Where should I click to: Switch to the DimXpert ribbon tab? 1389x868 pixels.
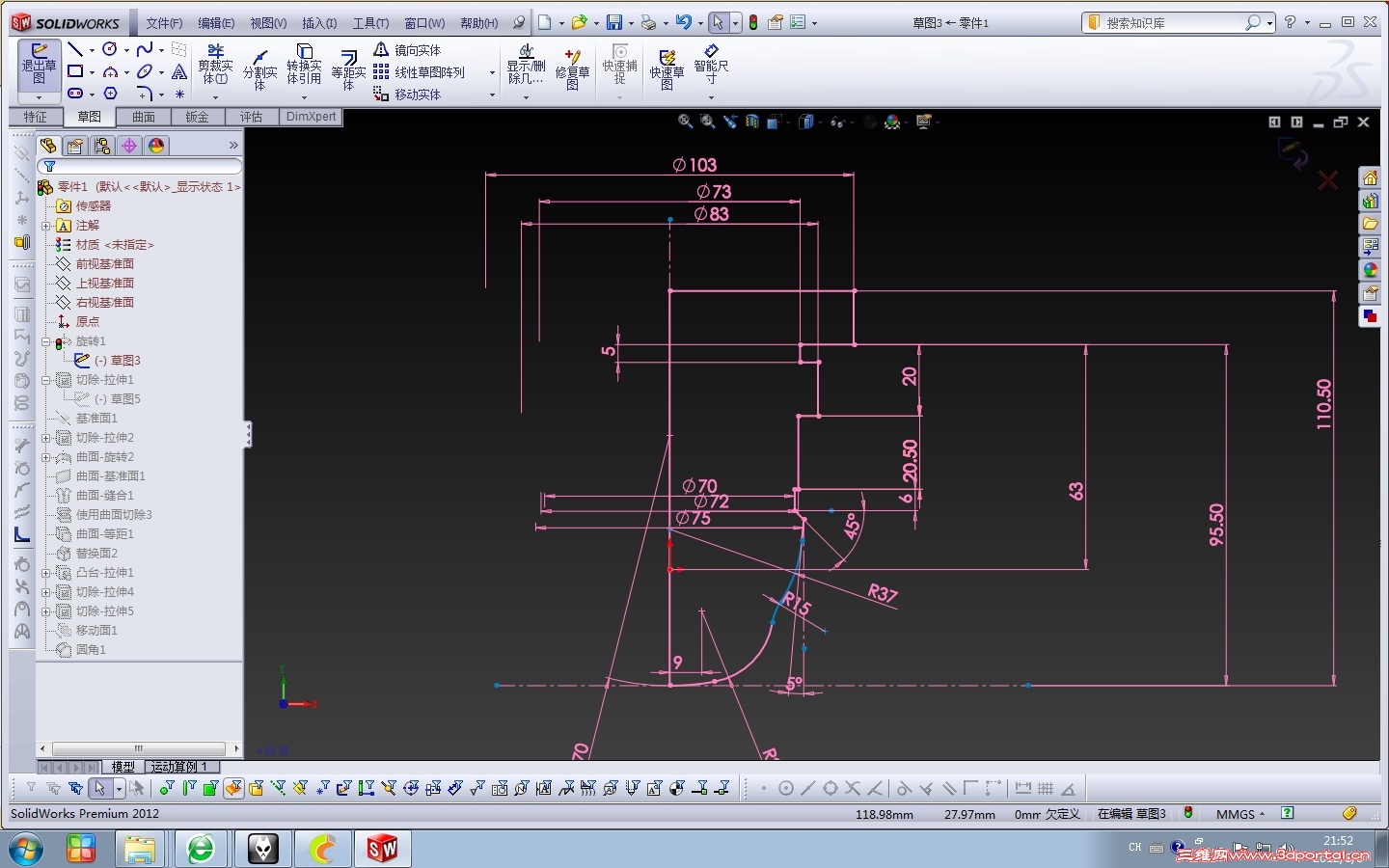pyautogui.click(x=312, y=117)
